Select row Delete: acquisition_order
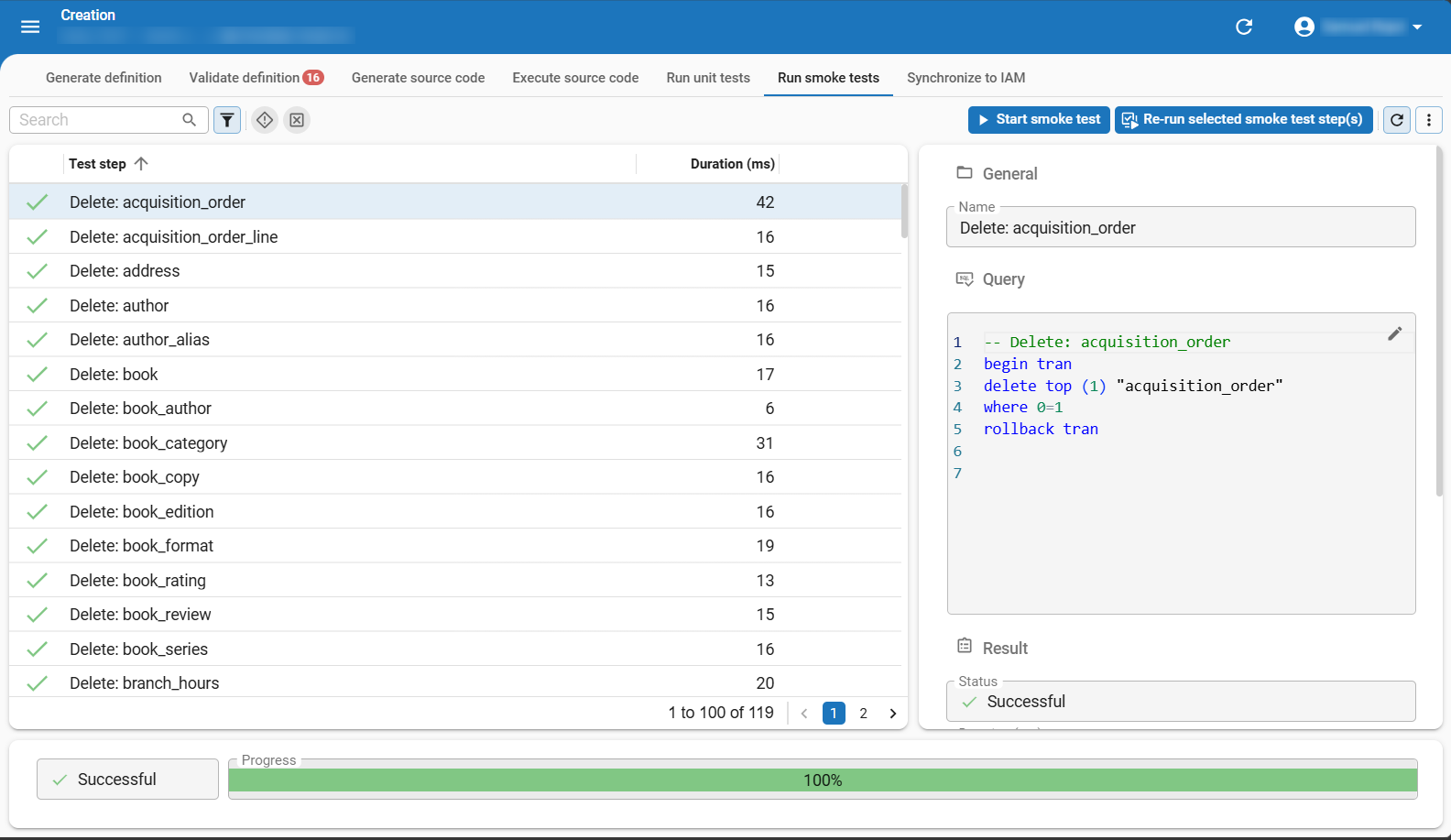1451x840 pixels. pyautogui.click(x=455, y=202)
